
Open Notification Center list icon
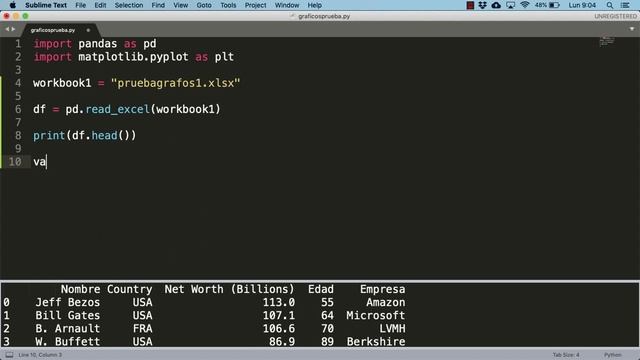point(625,5)
